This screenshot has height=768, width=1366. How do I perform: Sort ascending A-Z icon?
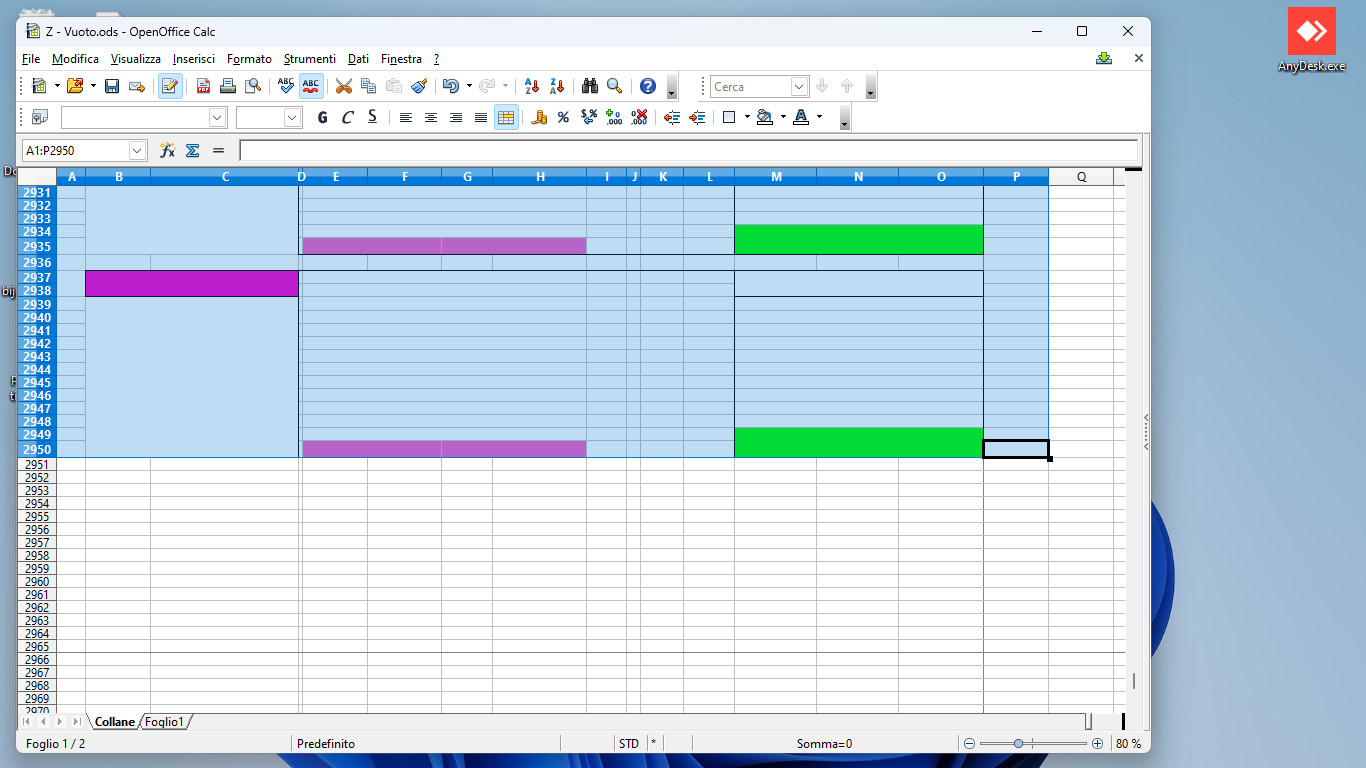532,86
